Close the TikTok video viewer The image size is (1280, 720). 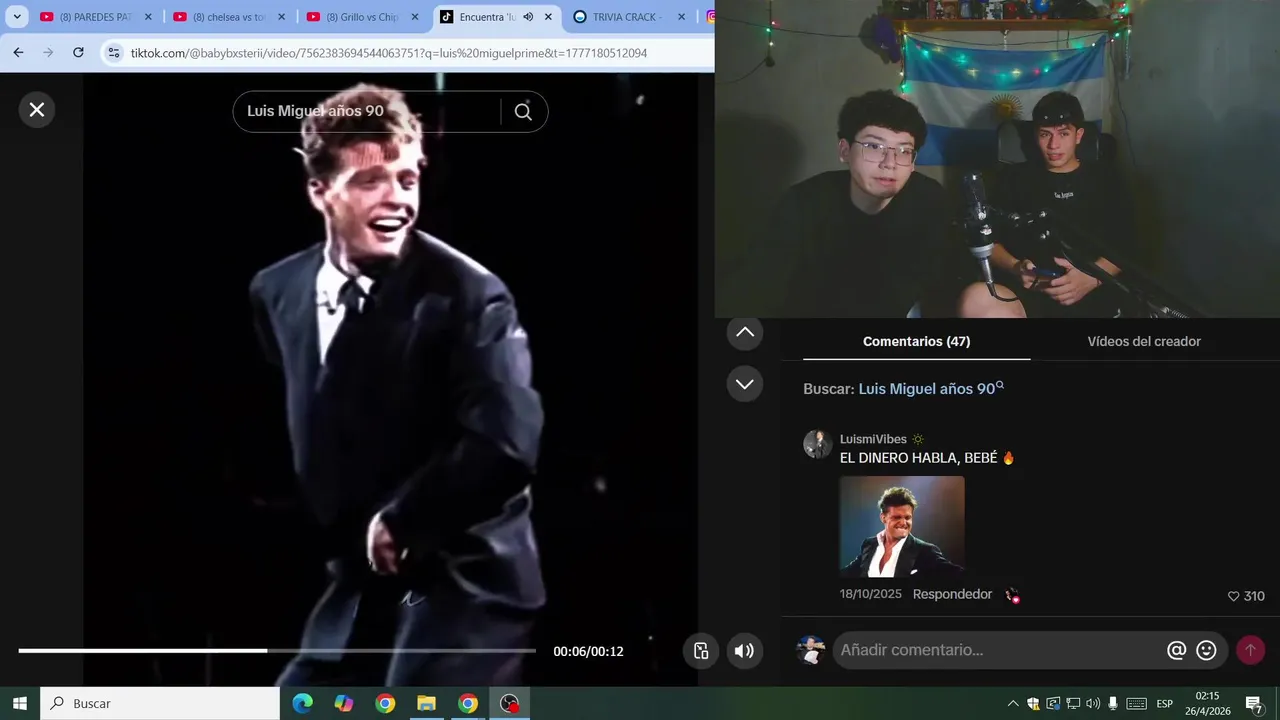point(37,110)
